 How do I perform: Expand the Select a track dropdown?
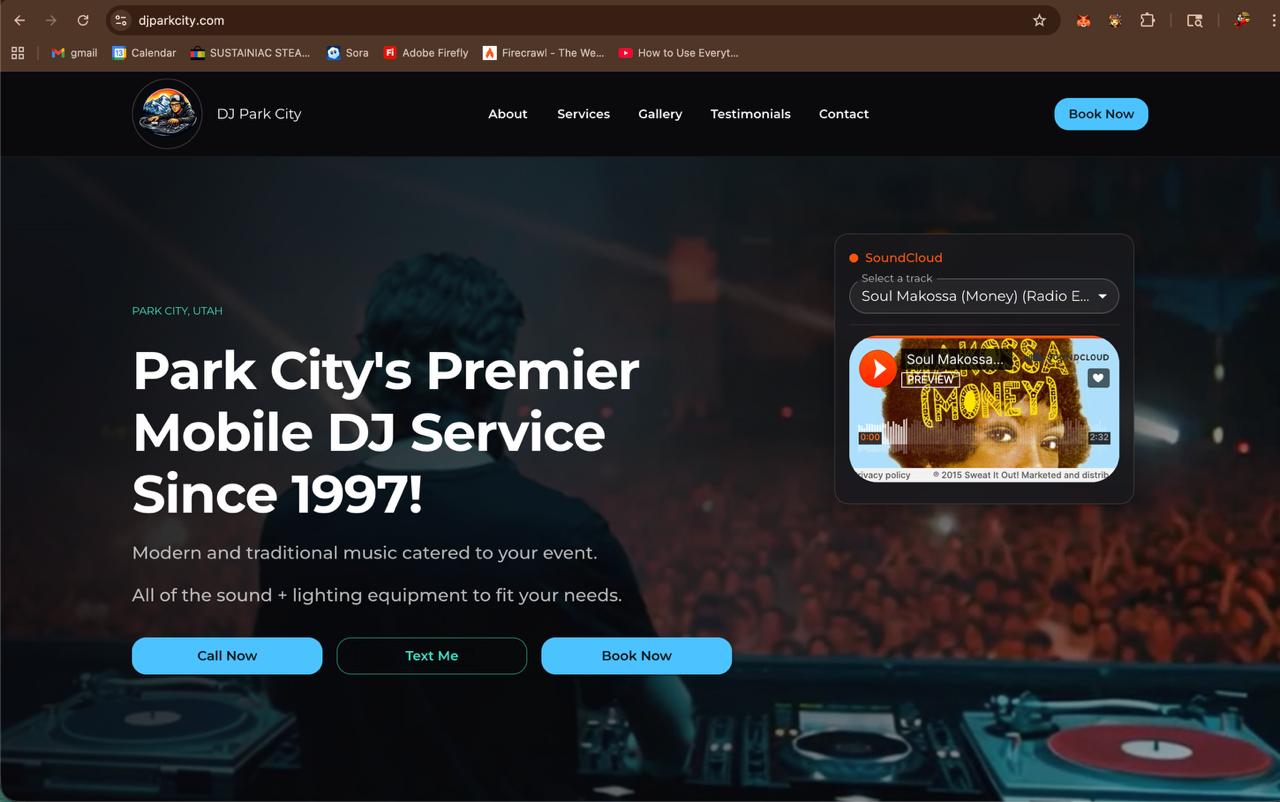pos(984,296)
